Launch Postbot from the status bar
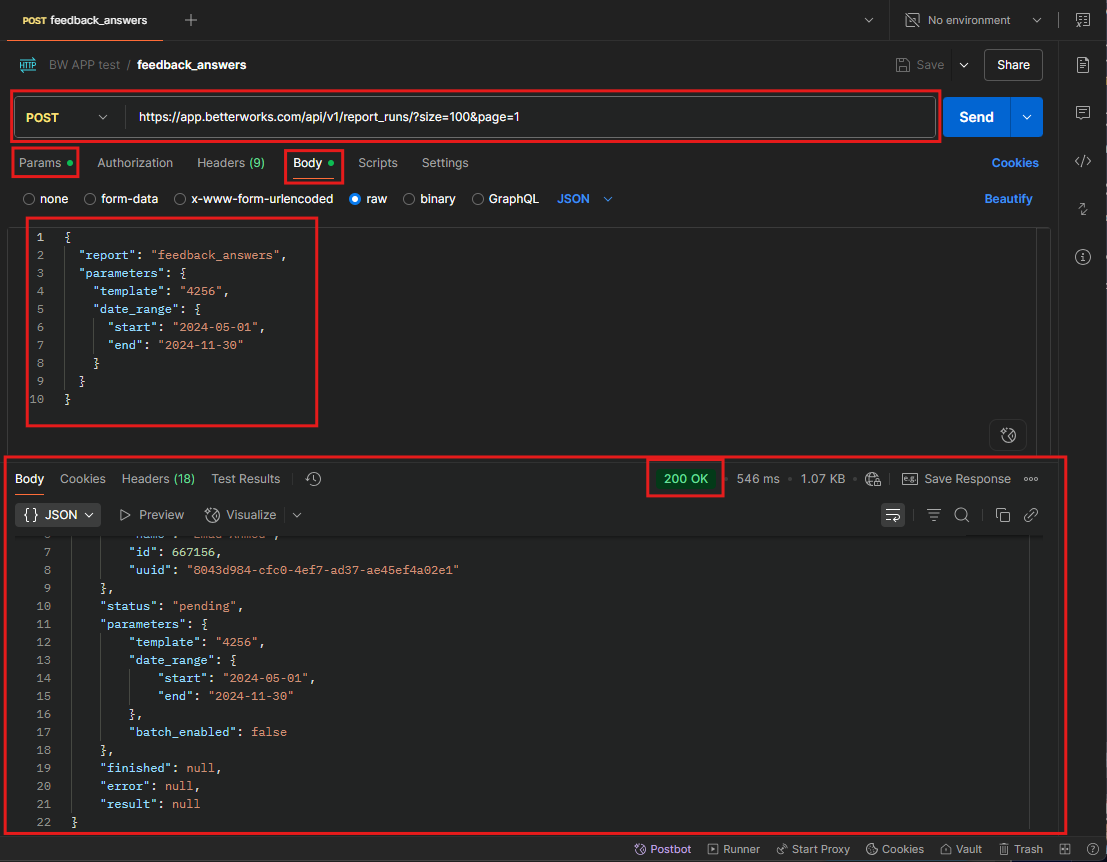 tap(662, 848)
